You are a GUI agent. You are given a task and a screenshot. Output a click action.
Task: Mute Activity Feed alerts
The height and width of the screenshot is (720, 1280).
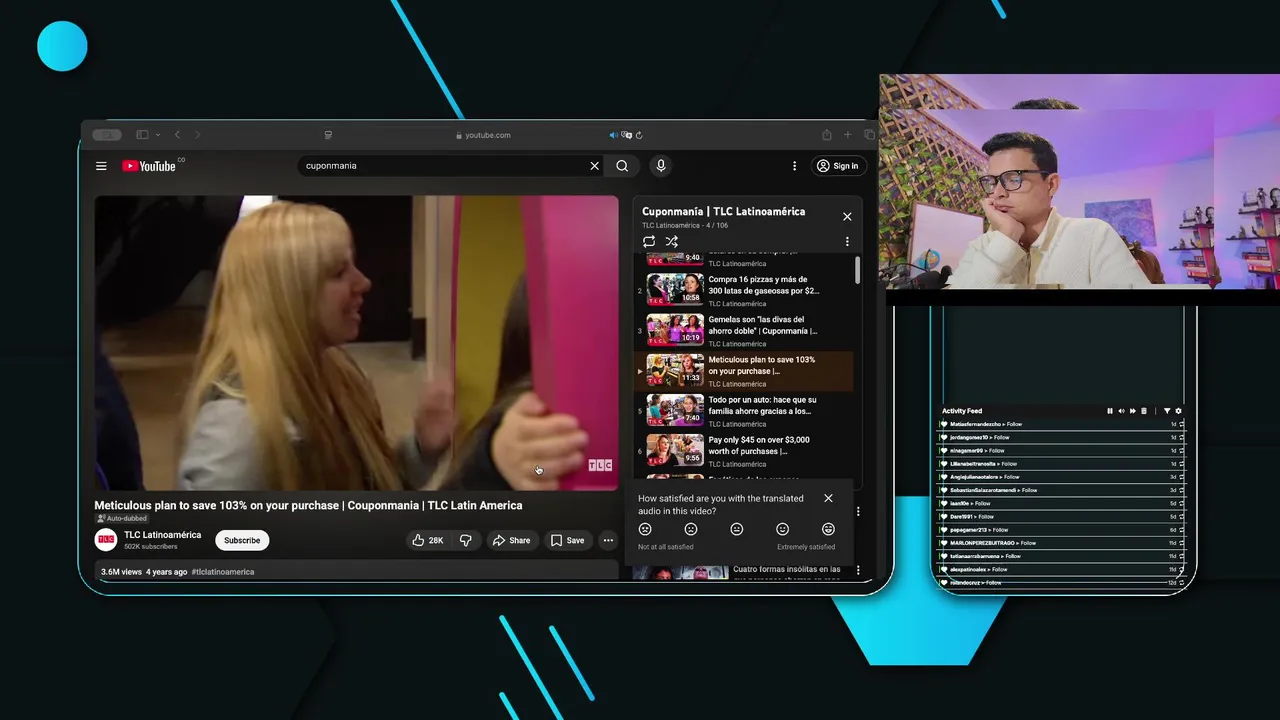[x=1121, y=411]
